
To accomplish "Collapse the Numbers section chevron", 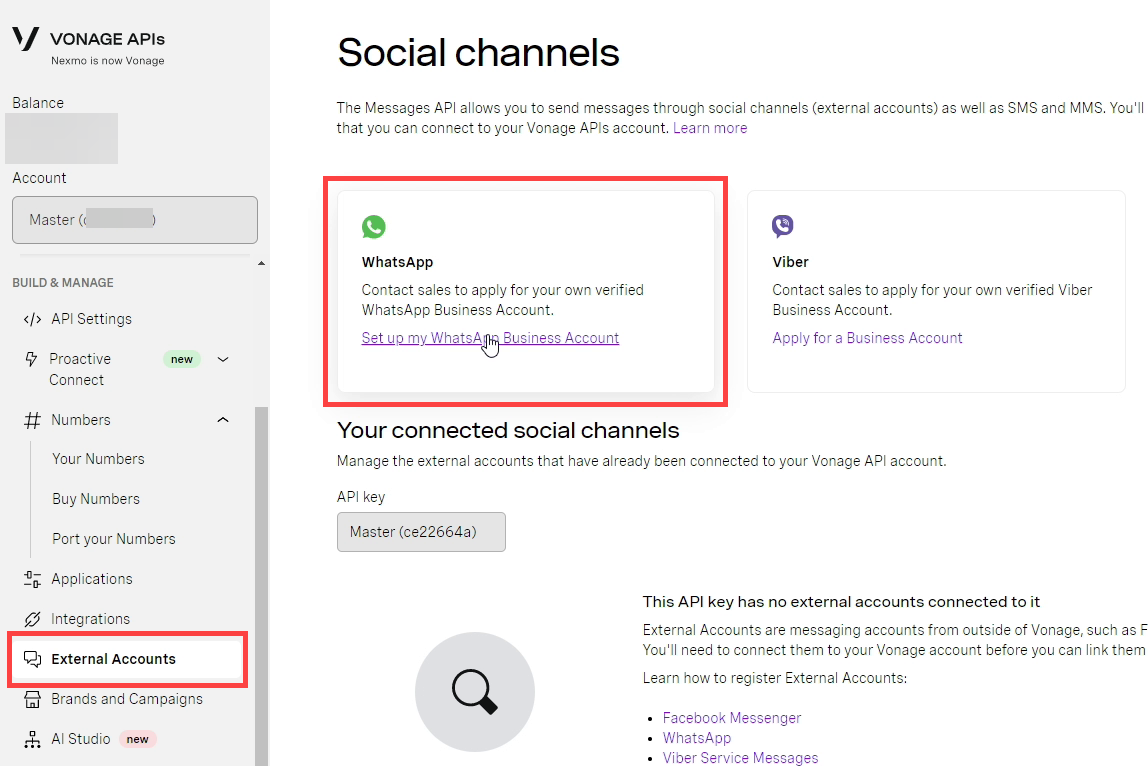I will pyautogui.click(x=223, y=420).
